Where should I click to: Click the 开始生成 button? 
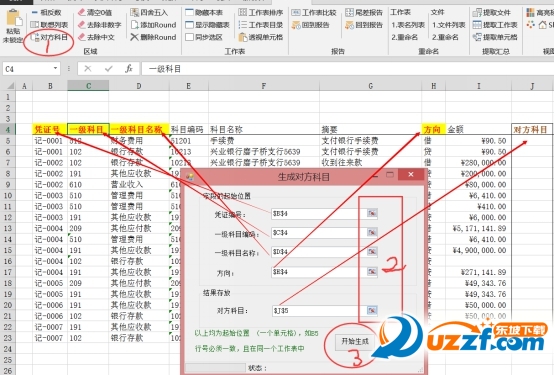click(355, 341)
